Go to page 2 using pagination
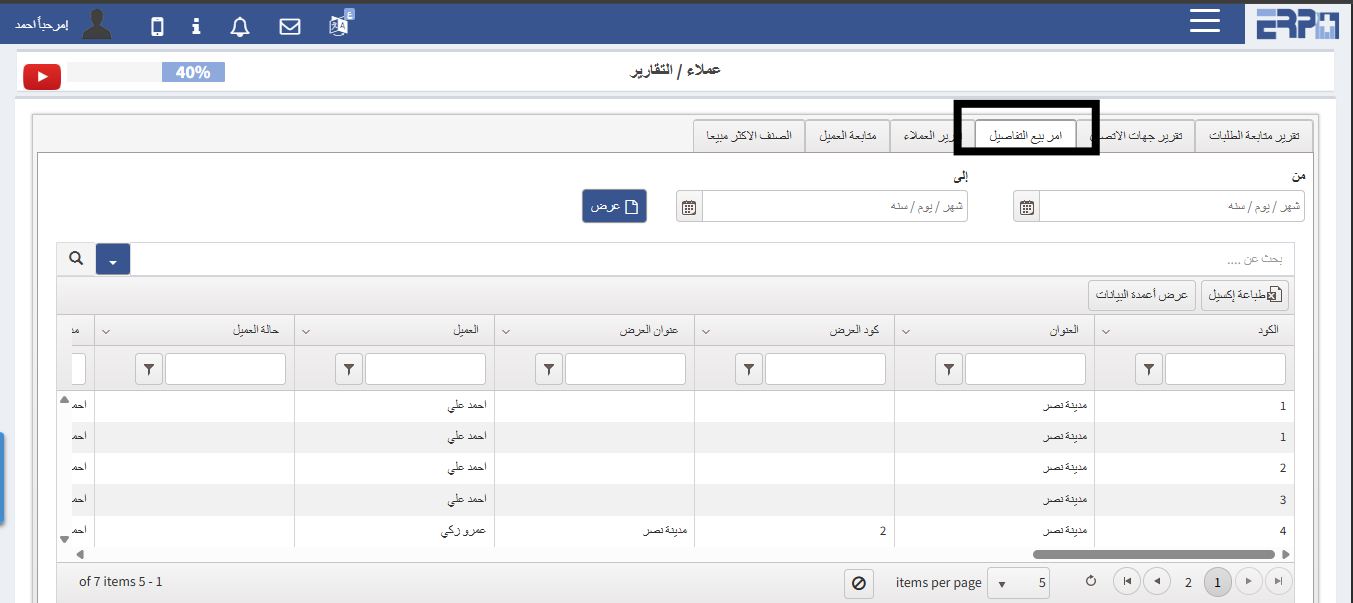 [x=1187, y=581]
